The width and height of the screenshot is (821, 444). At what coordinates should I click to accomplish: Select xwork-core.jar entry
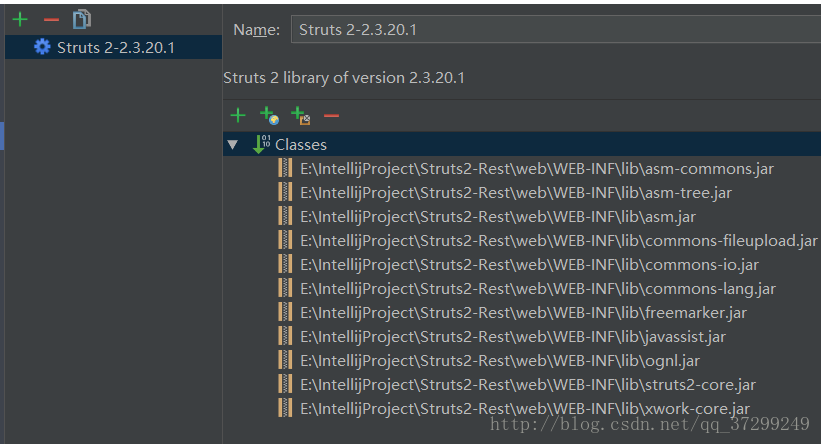[525, 409]
